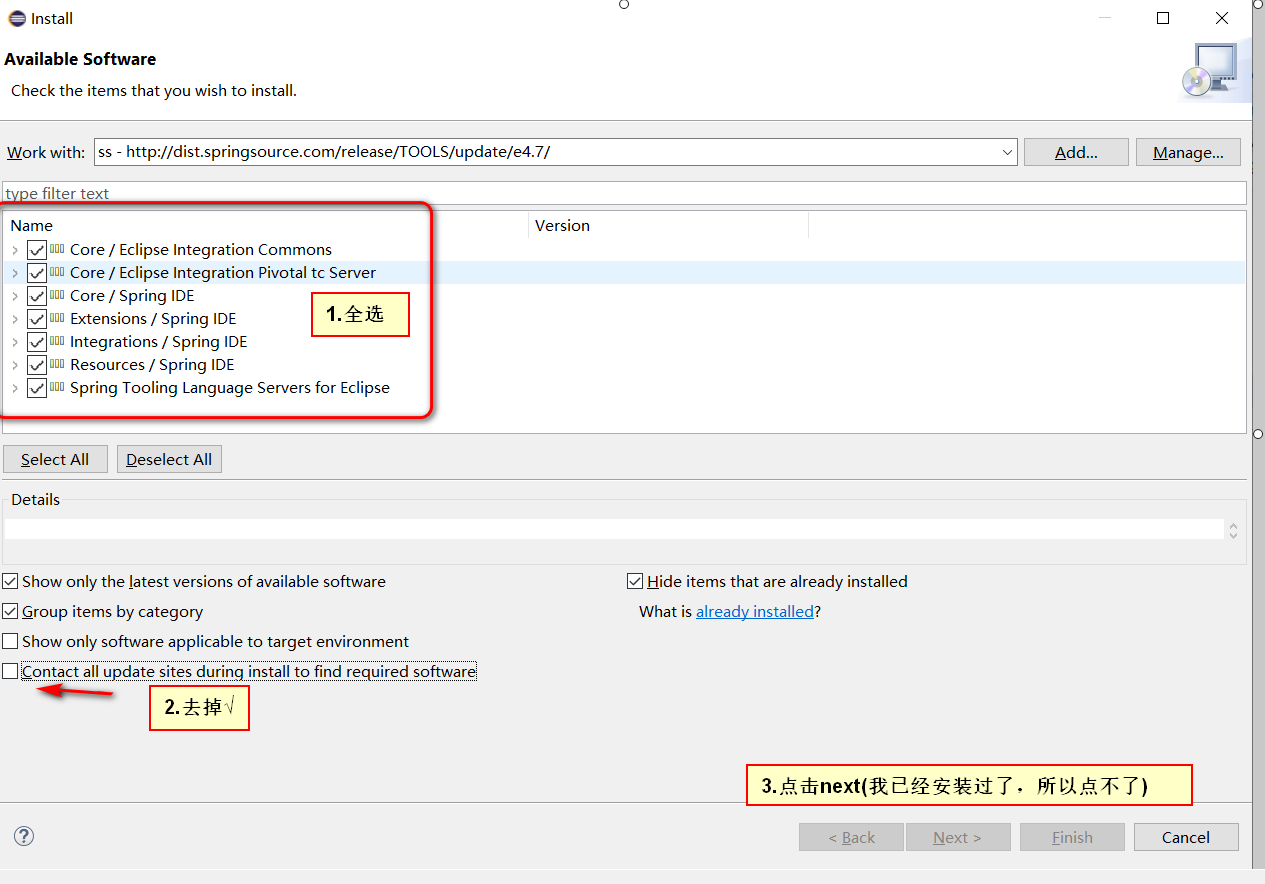Expand the Integrations / Spring IDE node
This screenshot has width=1265, height=884.
coord(15,342)
